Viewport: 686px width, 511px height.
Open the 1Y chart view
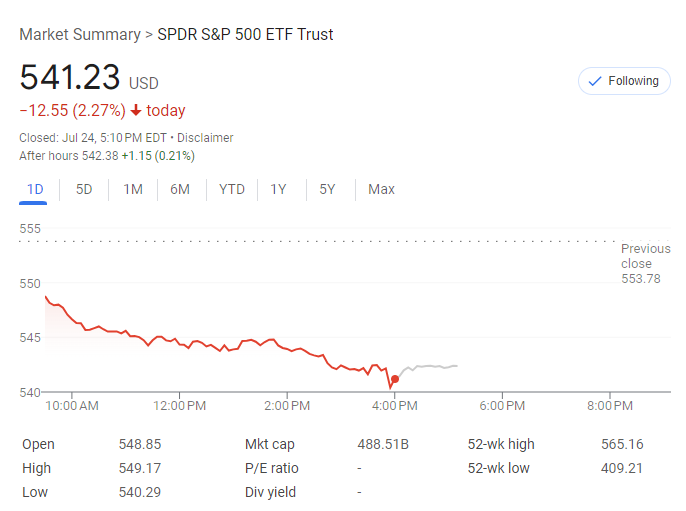279,189
